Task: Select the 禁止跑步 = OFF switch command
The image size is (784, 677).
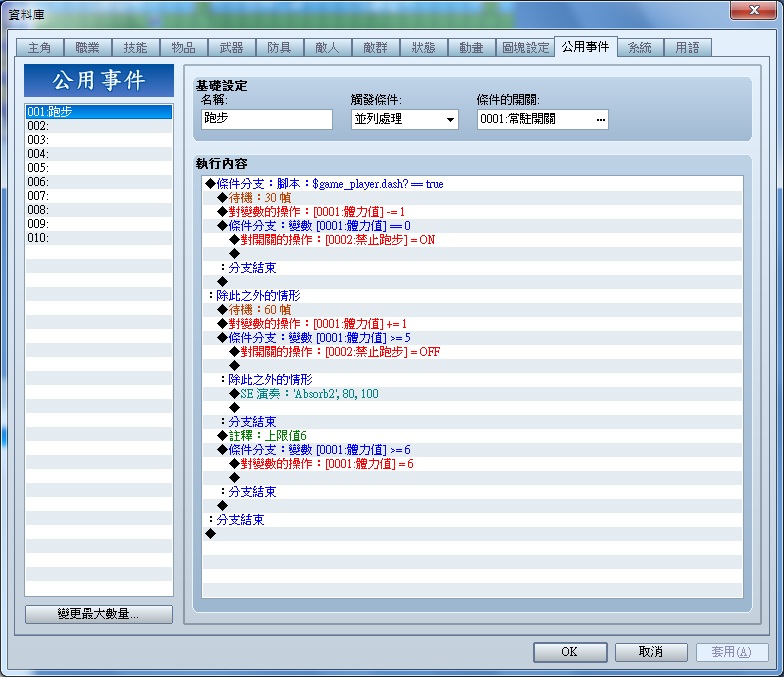Action: pyautogui.click(x=472, y=352)
